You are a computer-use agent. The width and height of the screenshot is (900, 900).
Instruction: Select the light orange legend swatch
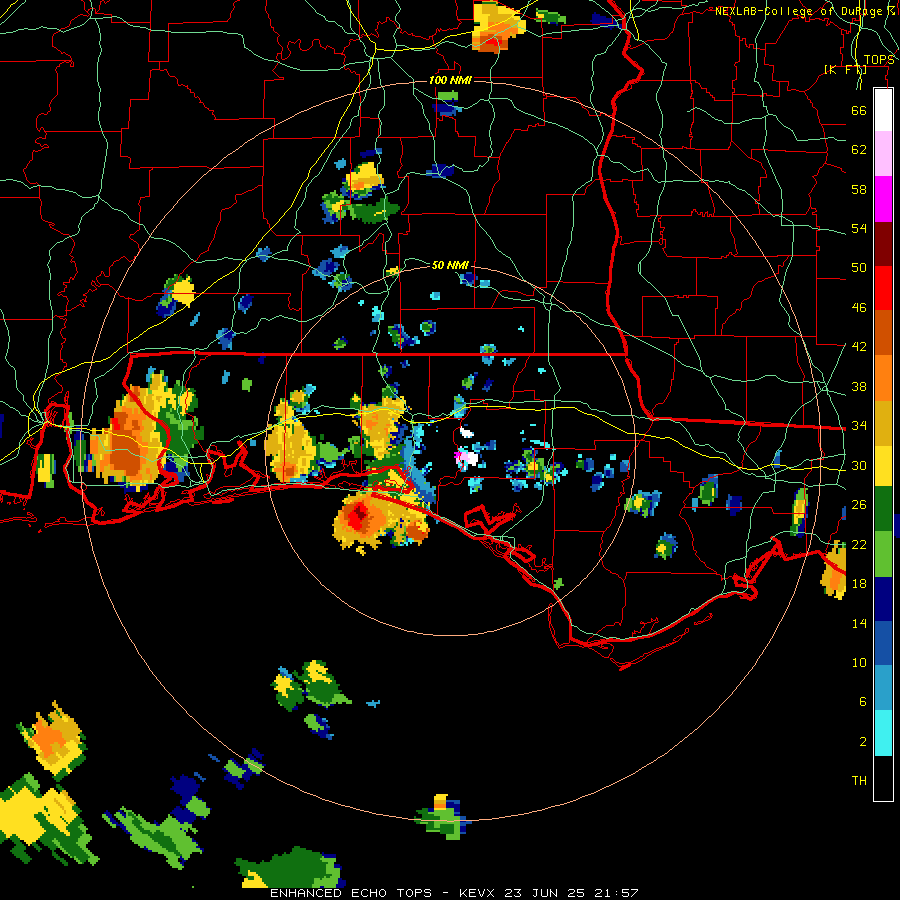[x=883, y=378]
